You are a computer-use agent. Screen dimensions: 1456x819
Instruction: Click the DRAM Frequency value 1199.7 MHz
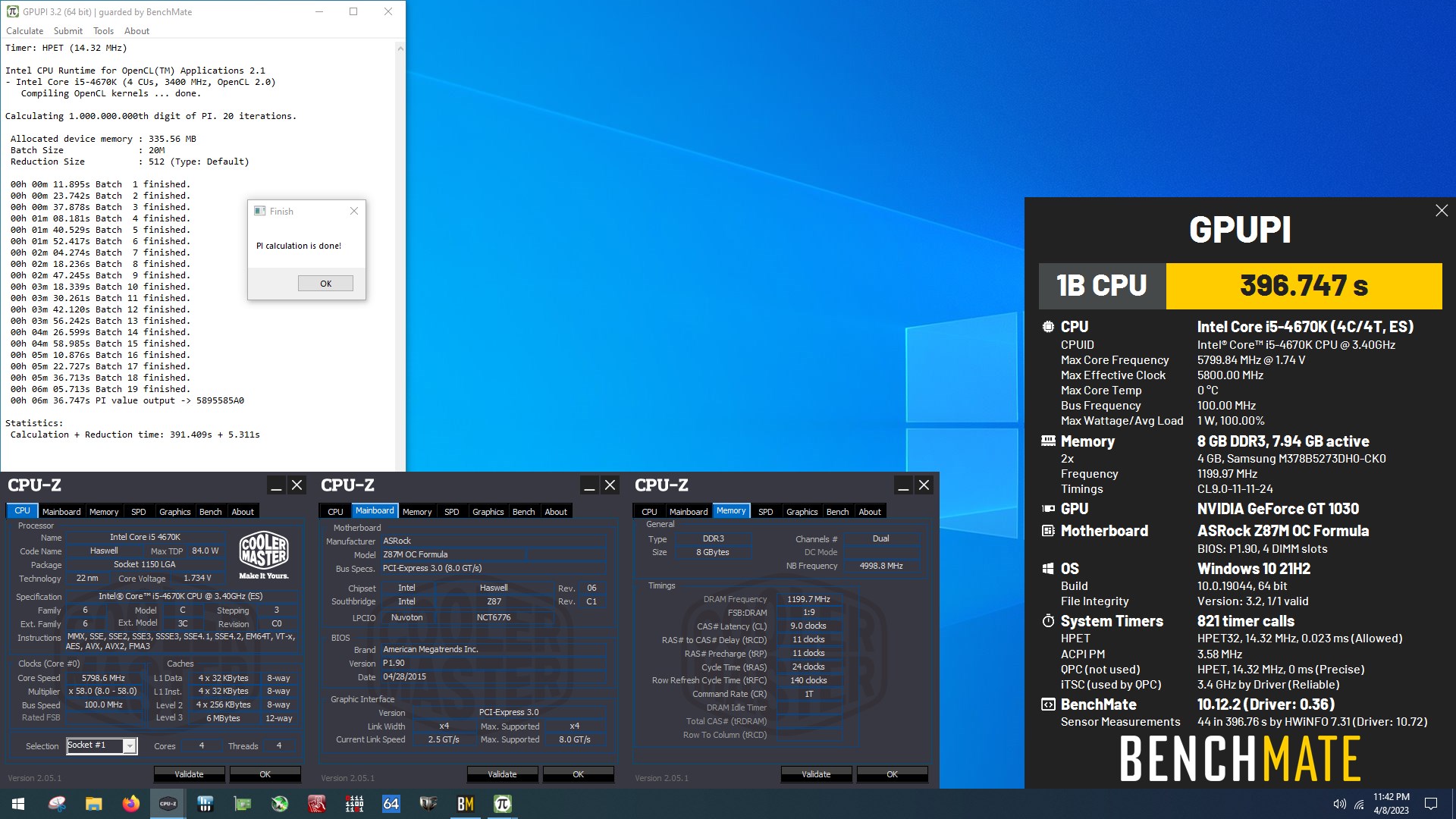808,599
